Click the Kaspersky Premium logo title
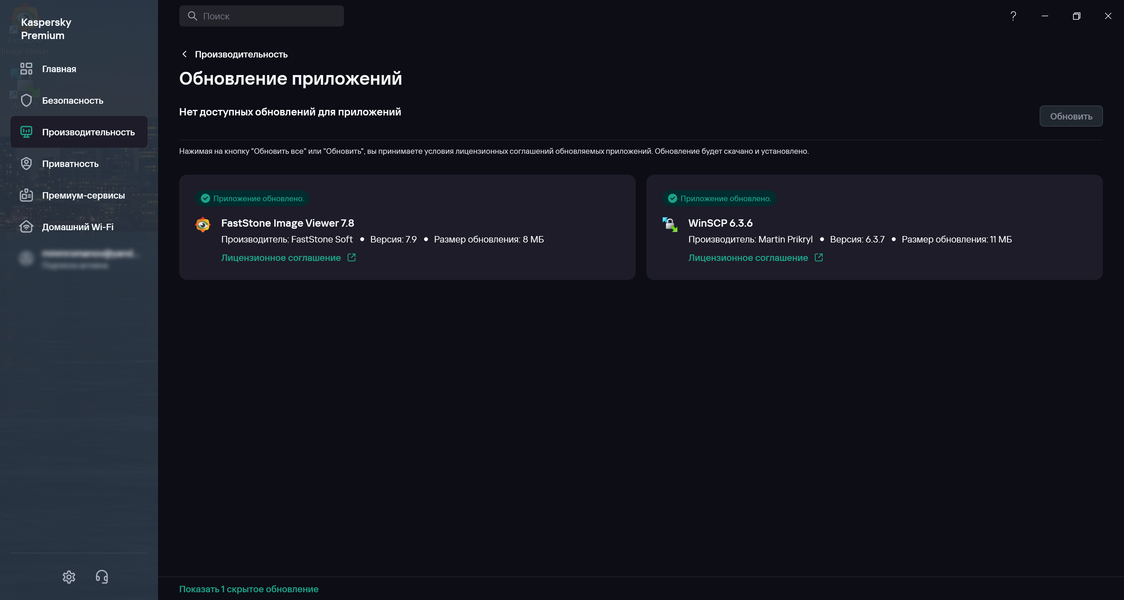The width and height of the screenshot is (1124, 600). pyautogui.click(x=46, y=29)
